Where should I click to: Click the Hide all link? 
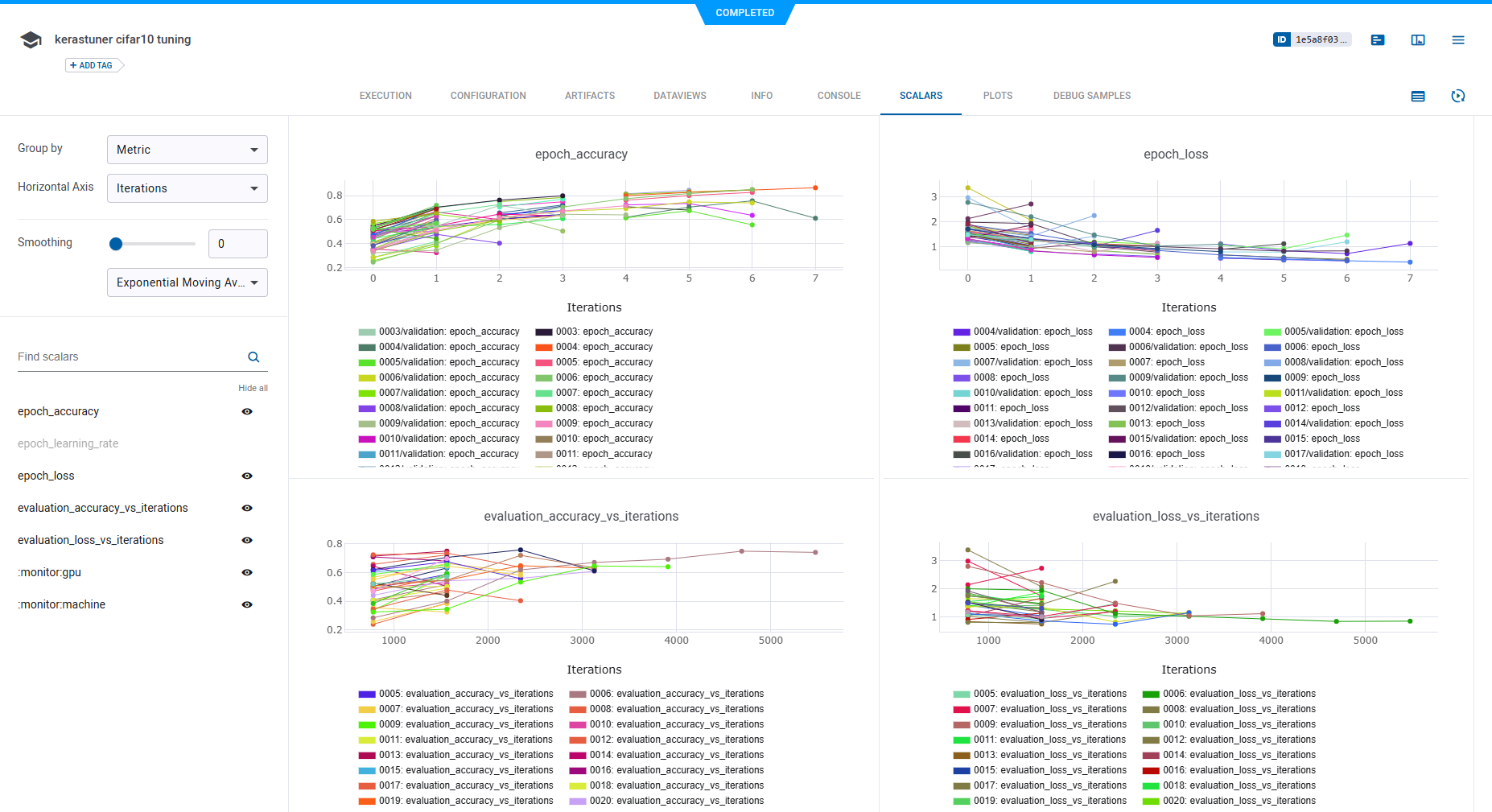tap(253, 388)
